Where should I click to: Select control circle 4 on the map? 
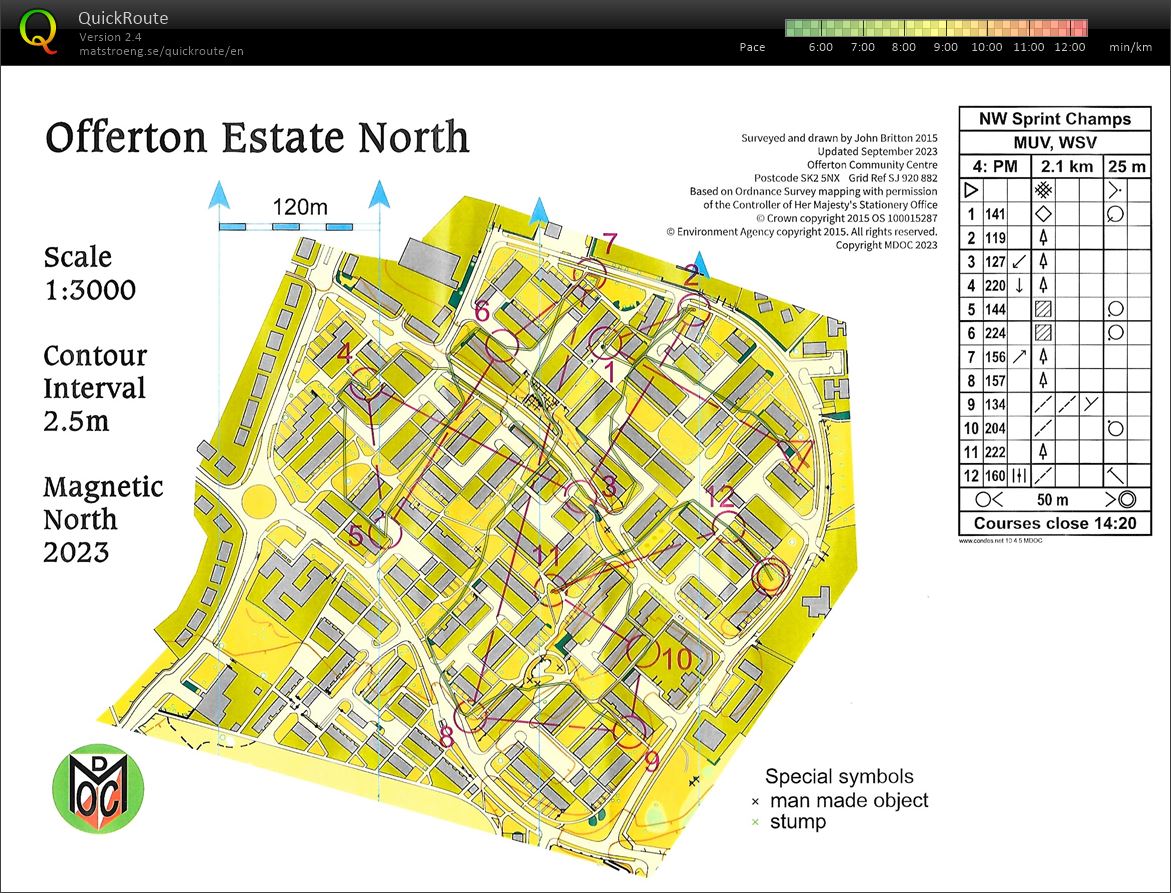(x=367, y=383)
